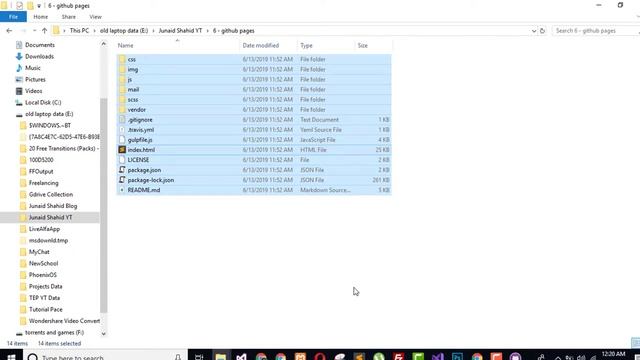The height and width of the screenshot is (360, 640).
Task: Select This PC in the breadcrumb path
Action: (x=79, y=31)
